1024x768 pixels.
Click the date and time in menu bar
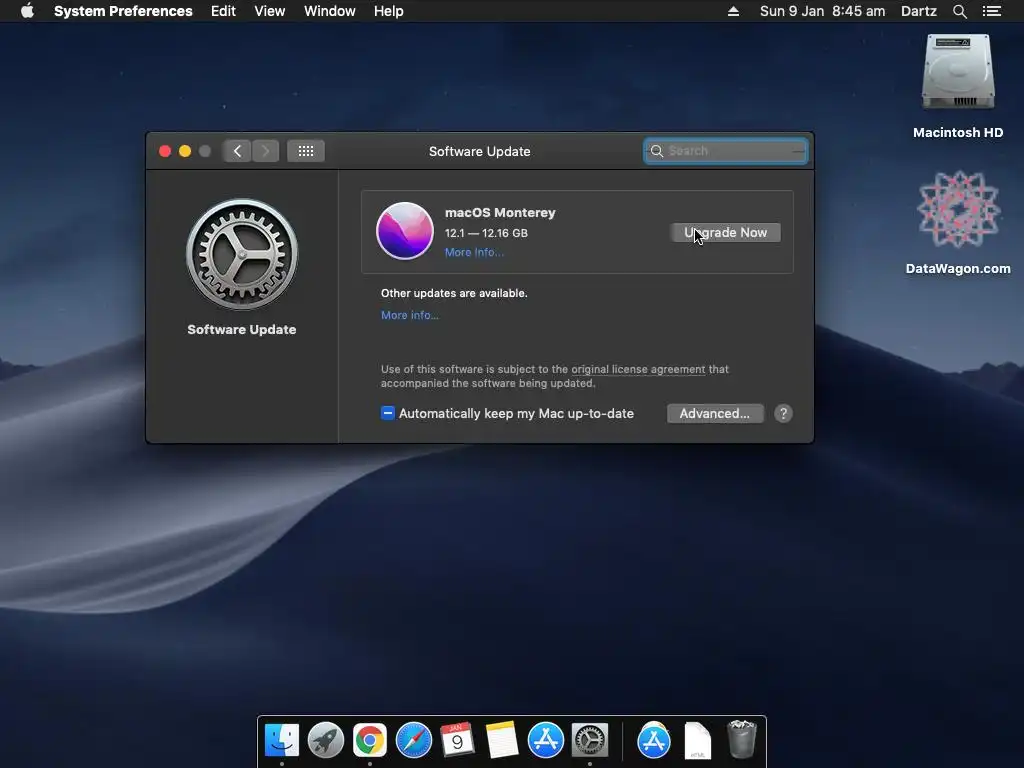coord(822,11)
